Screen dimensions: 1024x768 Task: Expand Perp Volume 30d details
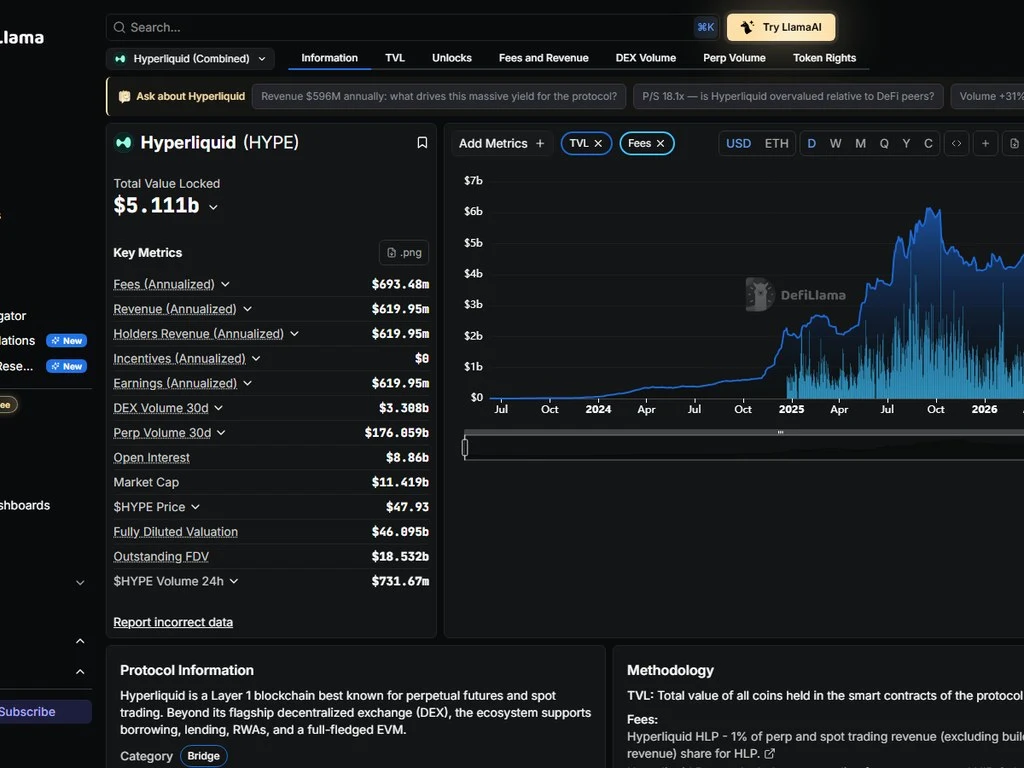point(221,432)
